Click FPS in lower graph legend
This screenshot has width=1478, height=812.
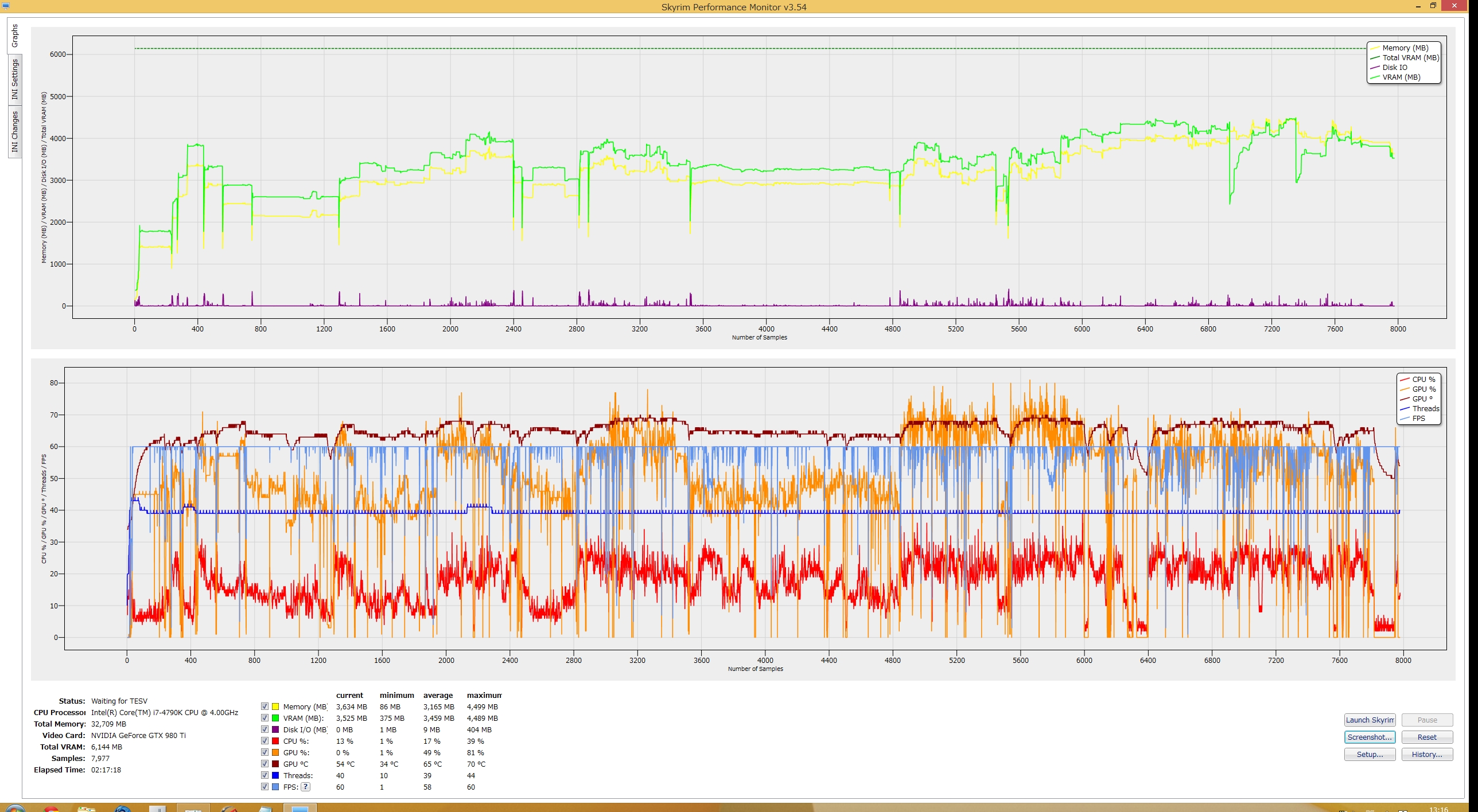1418,419
